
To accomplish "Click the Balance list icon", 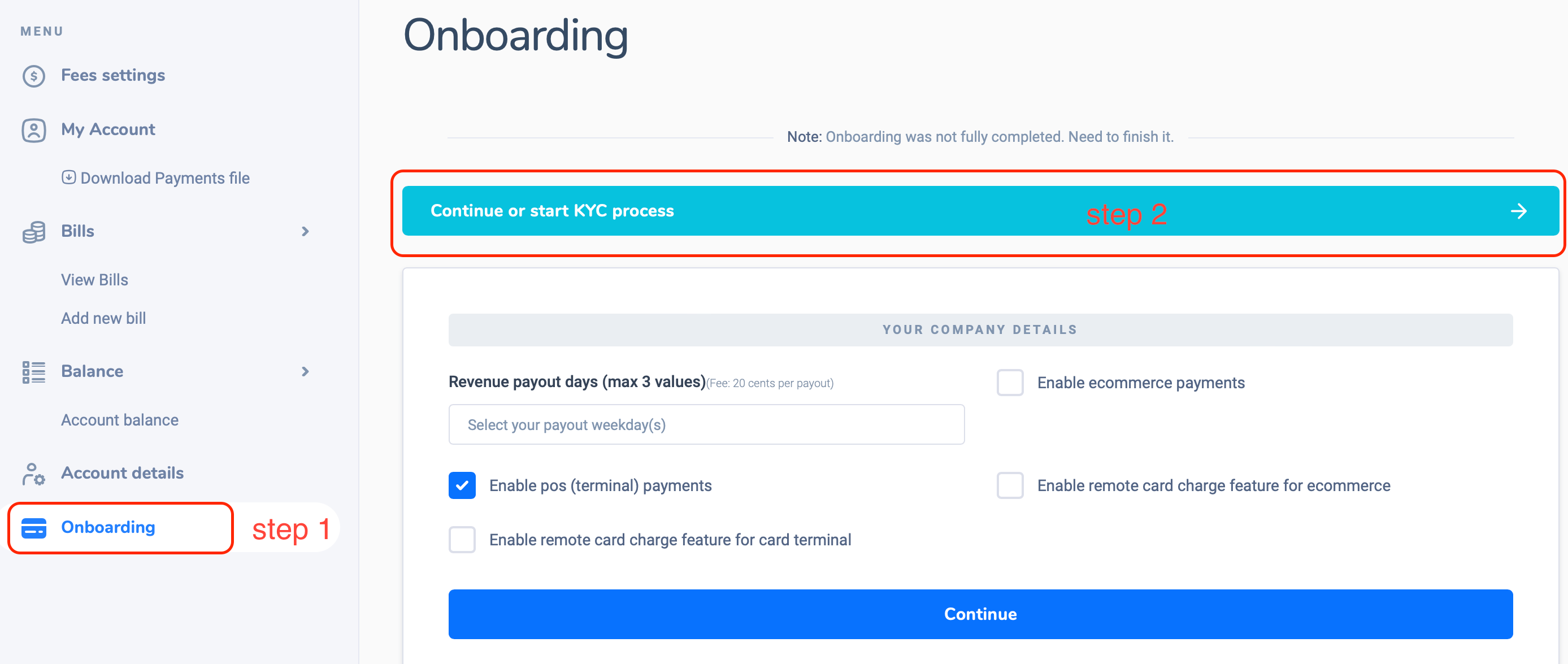I will pyautogui.click(x=33, y=372).
